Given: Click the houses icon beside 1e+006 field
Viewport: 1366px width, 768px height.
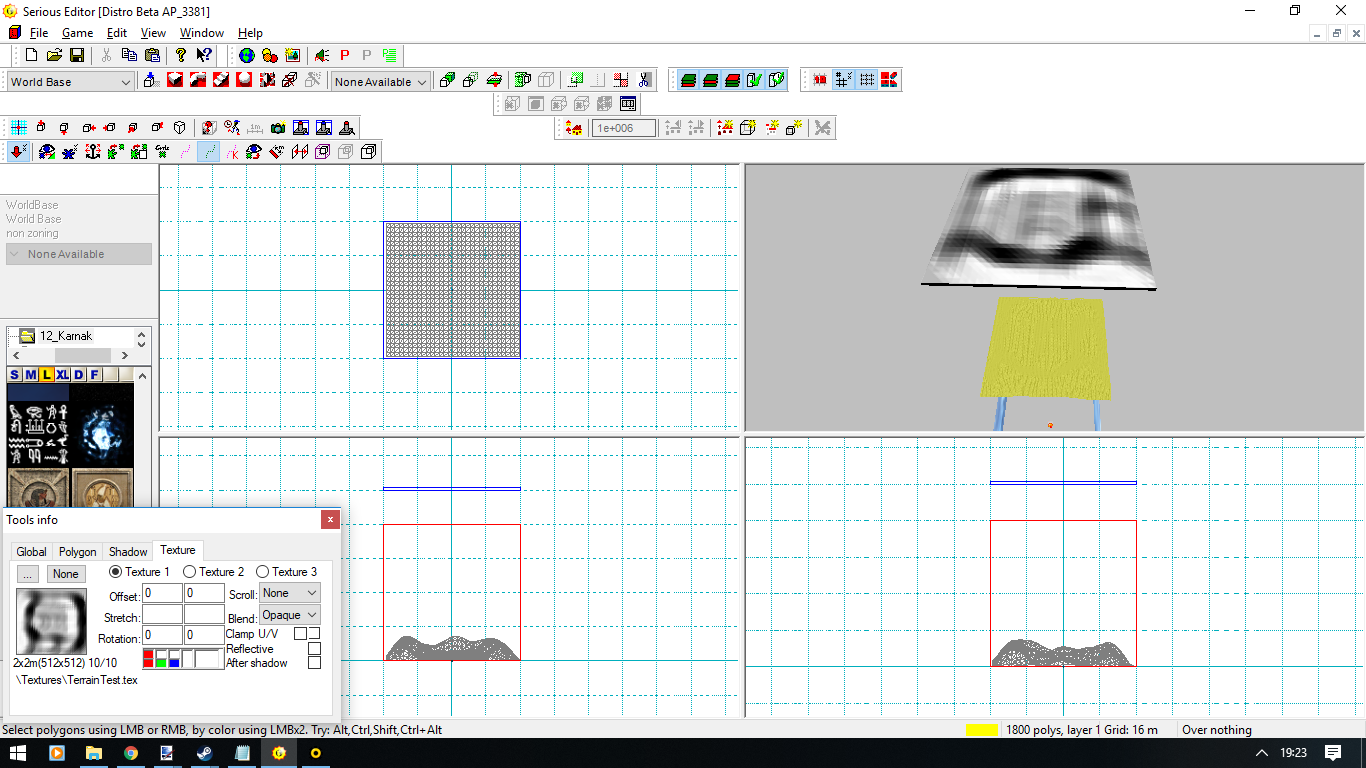Looking at the screenshot, I should [x=574, y=128].
